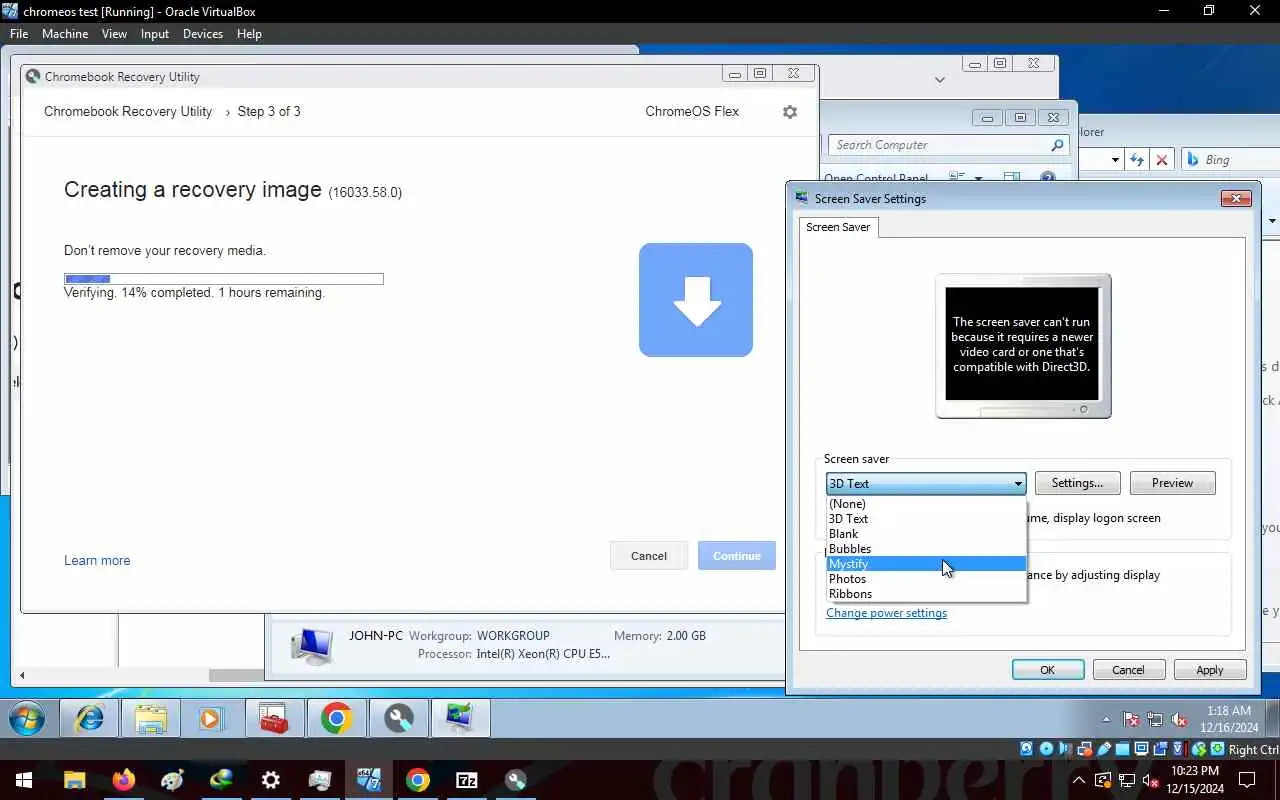Open screen saver Settings... button

pyautogui.click(x=1077, y=483)
